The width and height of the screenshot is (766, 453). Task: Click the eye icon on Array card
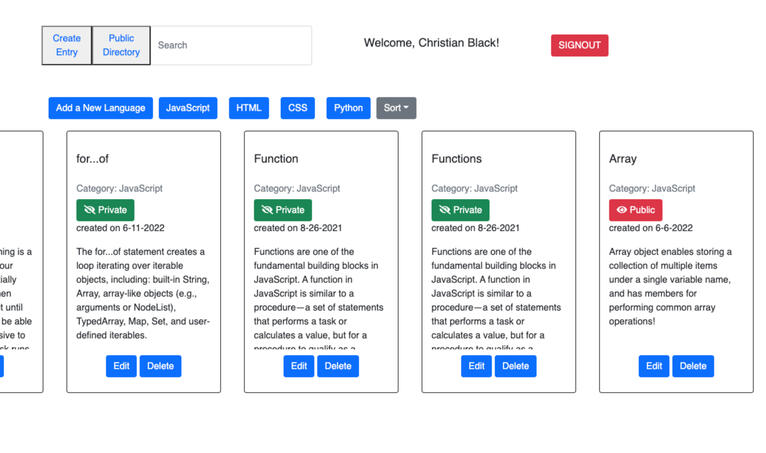[x=621, y=210]
